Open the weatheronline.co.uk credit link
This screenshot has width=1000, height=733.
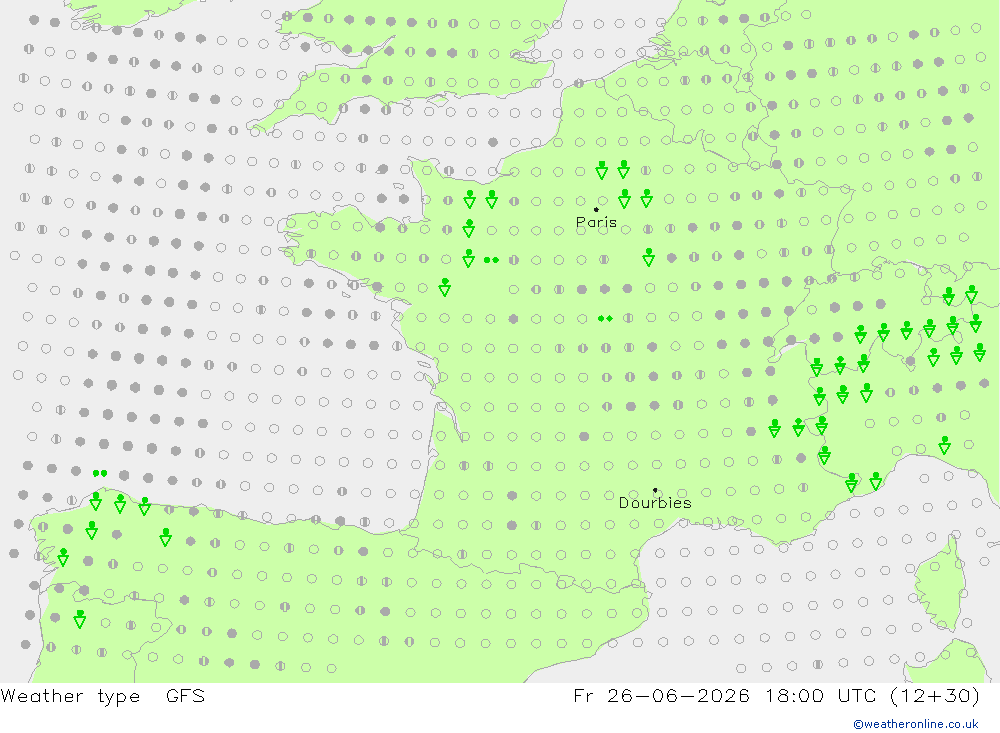[916, 724]
